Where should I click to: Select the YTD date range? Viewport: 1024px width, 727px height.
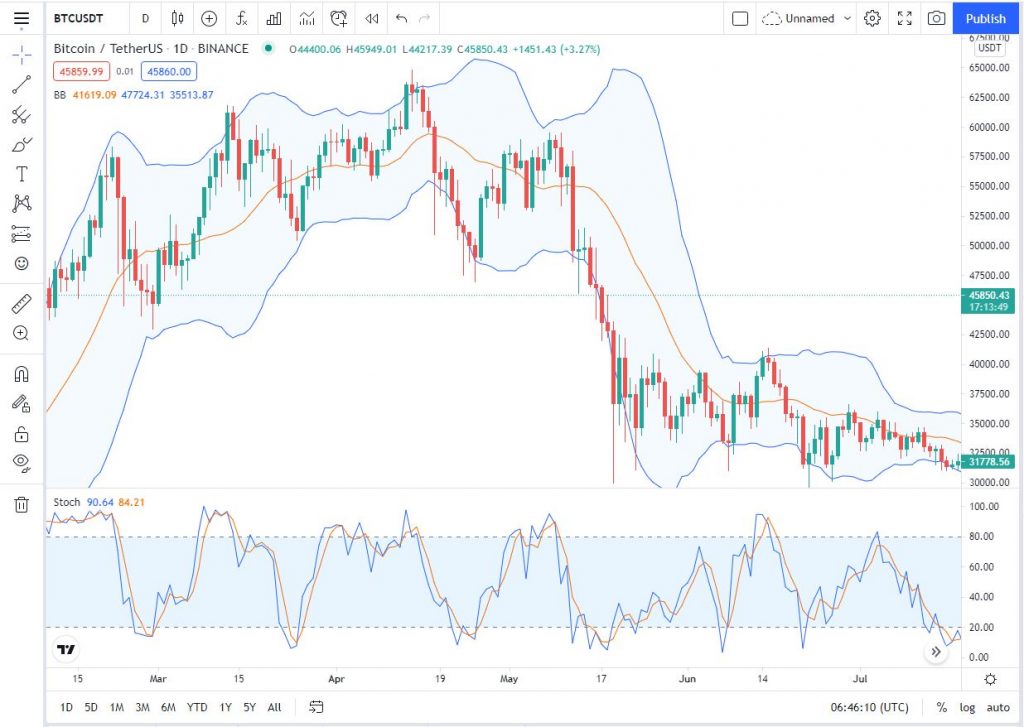coord(197,707)
